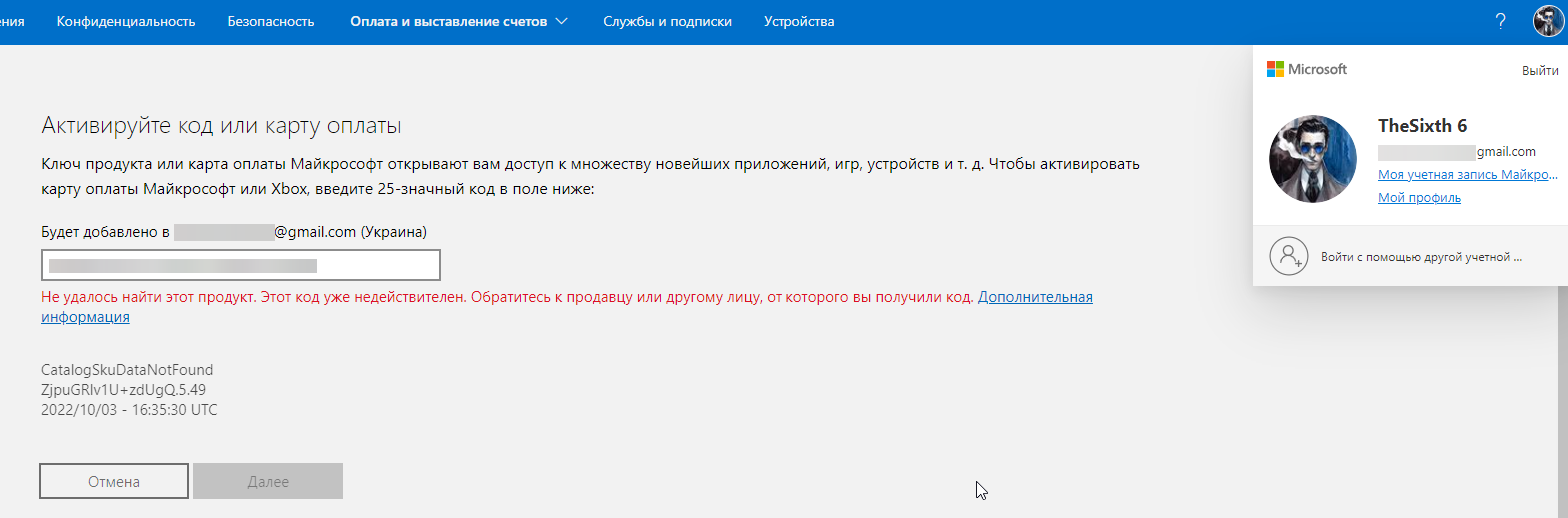
Task: Open Службы и подписки tab
Action: [667, 21]
